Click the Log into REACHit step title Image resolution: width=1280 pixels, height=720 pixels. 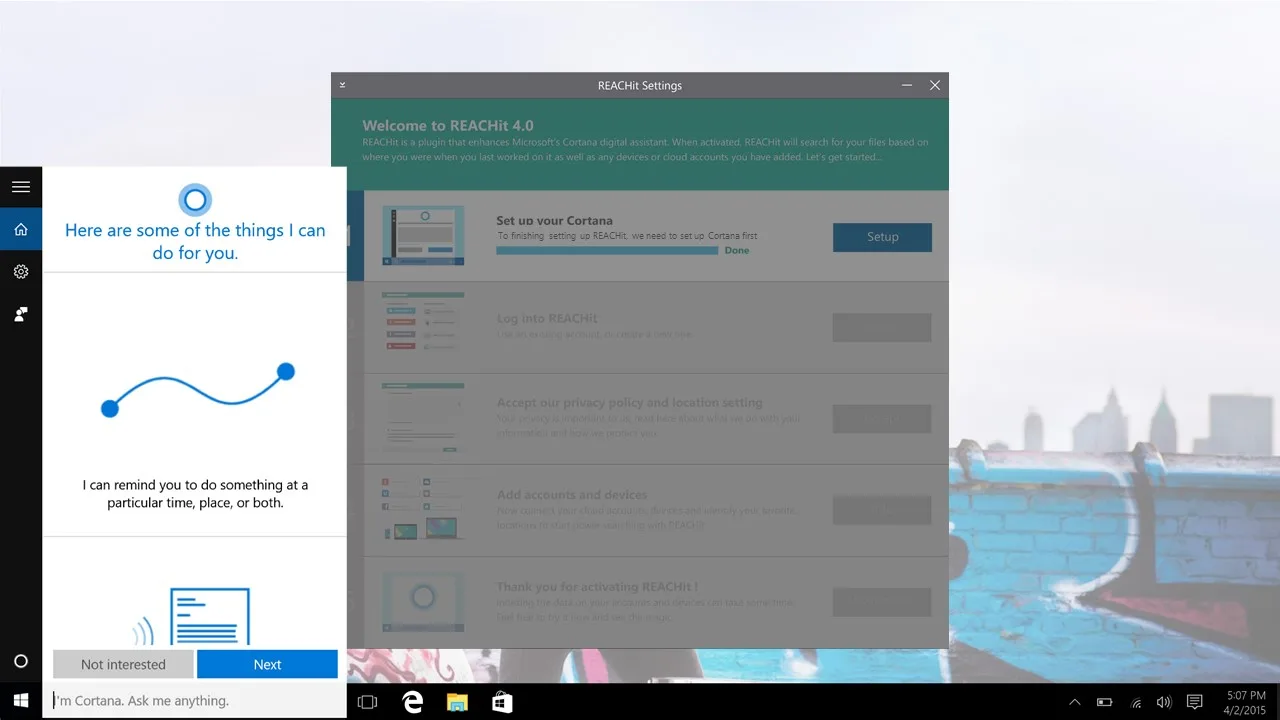pos(547,319)
